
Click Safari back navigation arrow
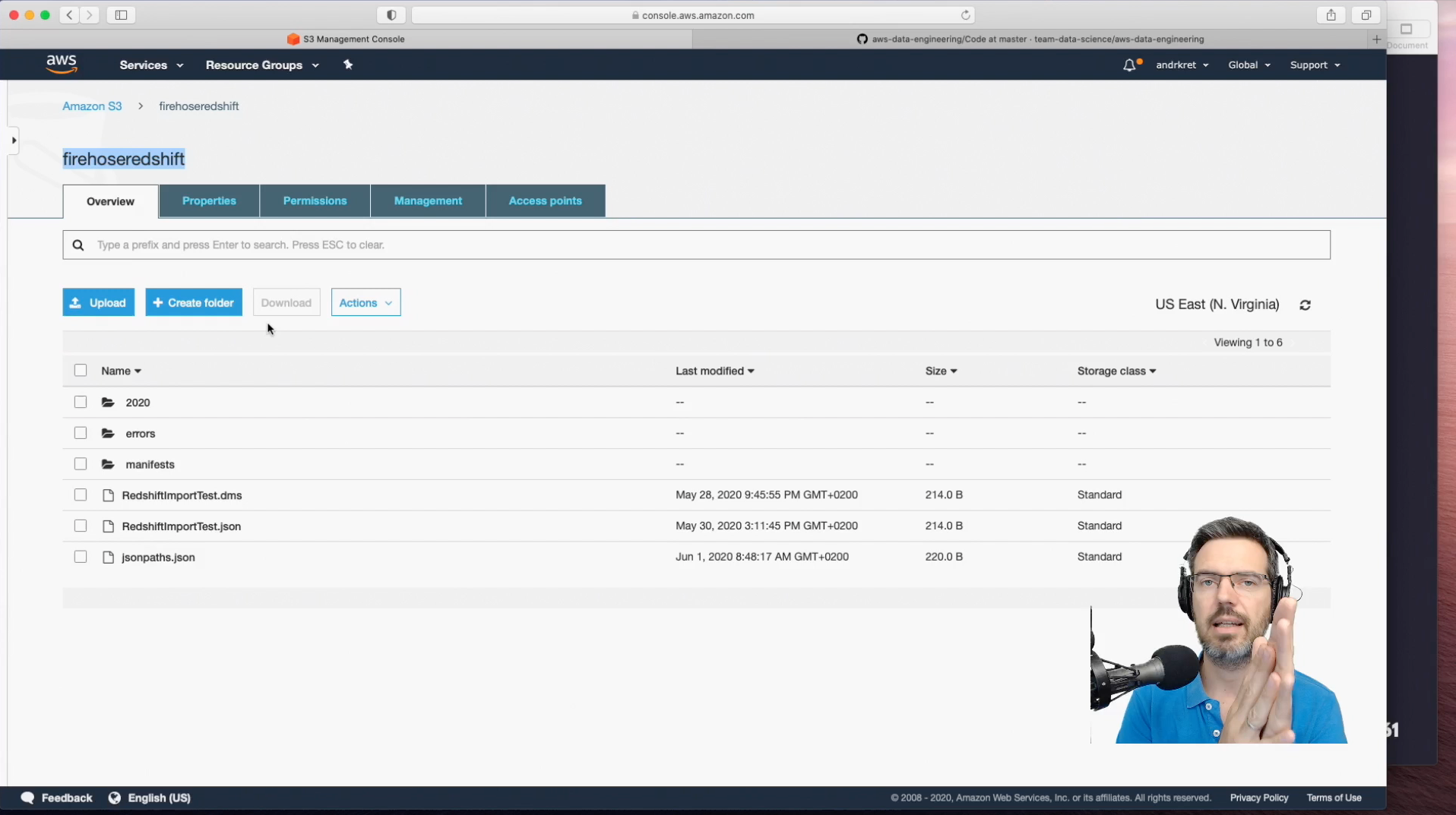pos(69,14)
